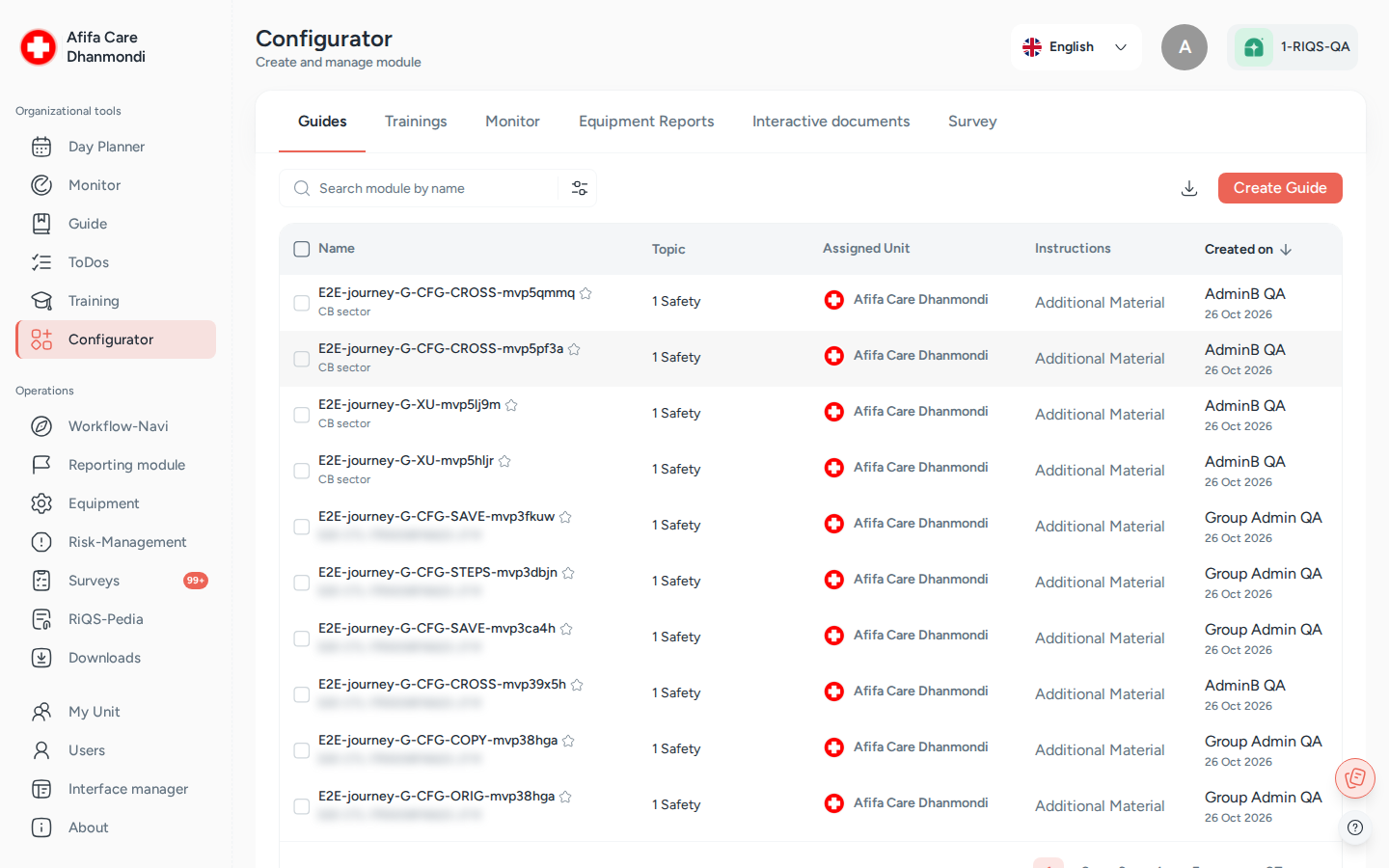Star the E2E-journey-G-XU-mvp5hljr guide

[504, 461]
